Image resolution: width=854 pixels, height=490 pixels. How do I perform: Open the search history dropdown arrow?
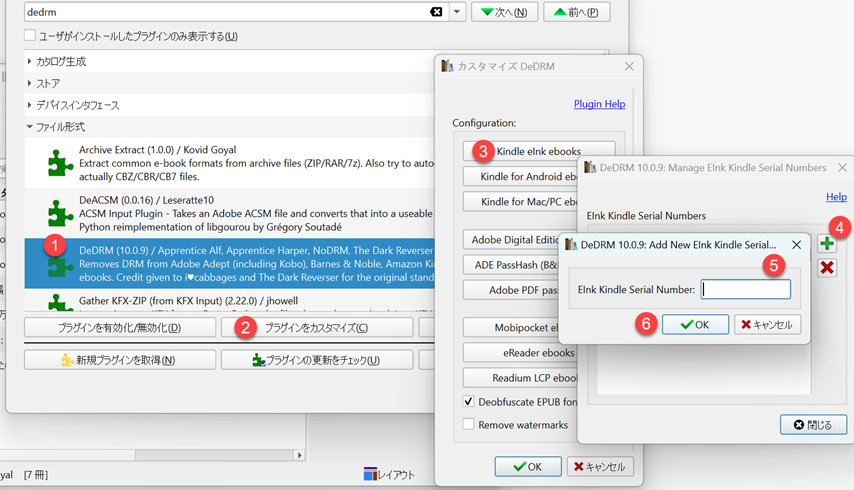(x=457, y=11)
